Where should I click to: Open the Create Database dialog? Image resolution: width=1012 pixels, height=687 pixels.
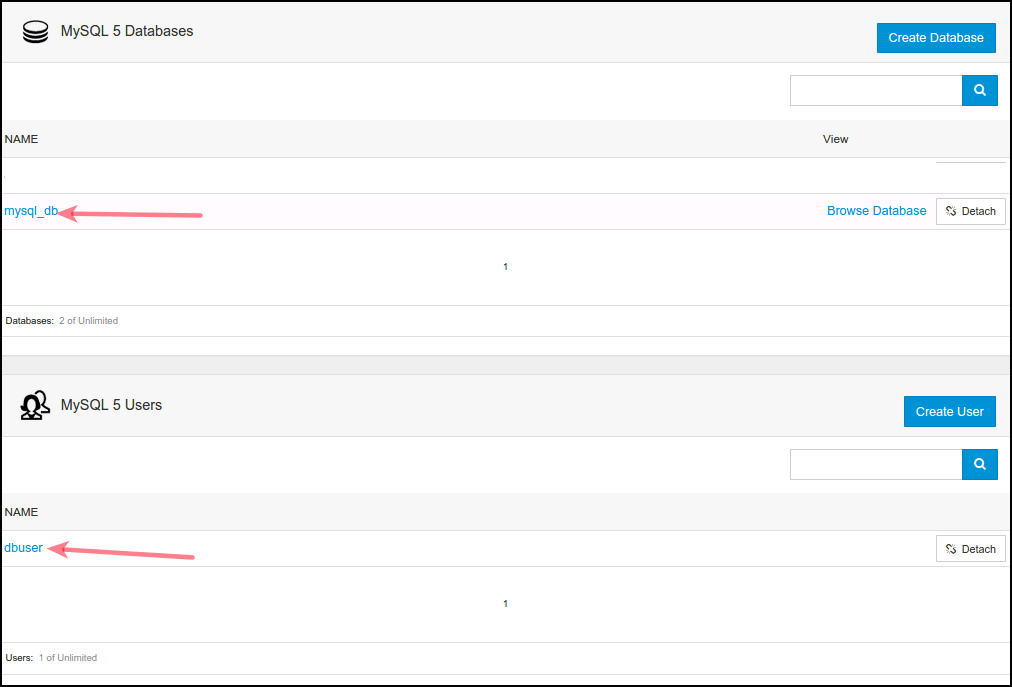(x=935, y=37)
